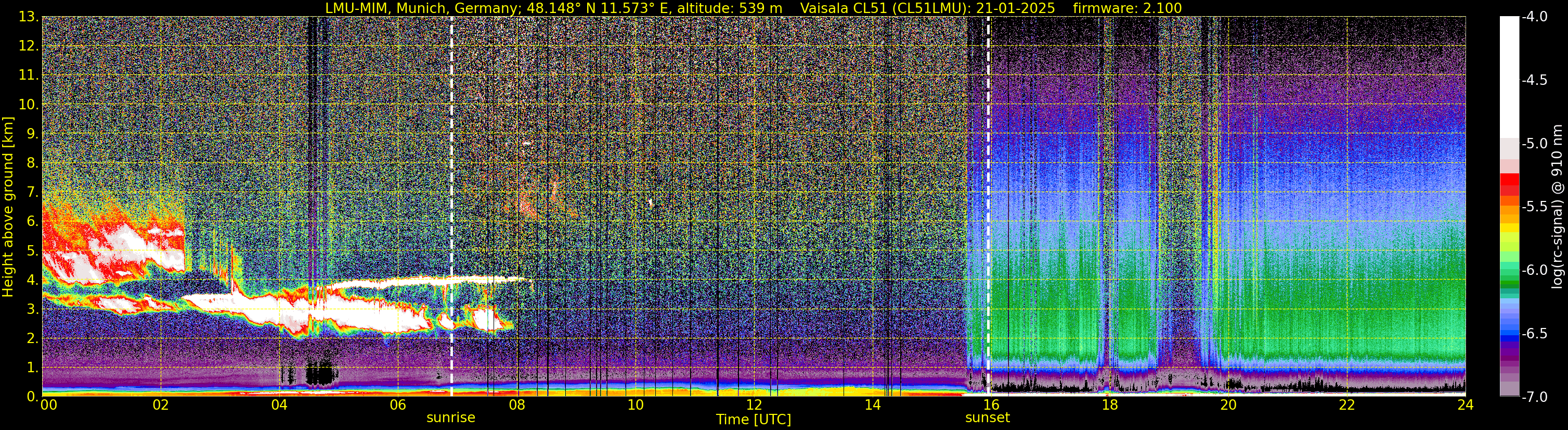Click the height axis tick label '3.'
Screen dimensions: 1568x430
33,309
